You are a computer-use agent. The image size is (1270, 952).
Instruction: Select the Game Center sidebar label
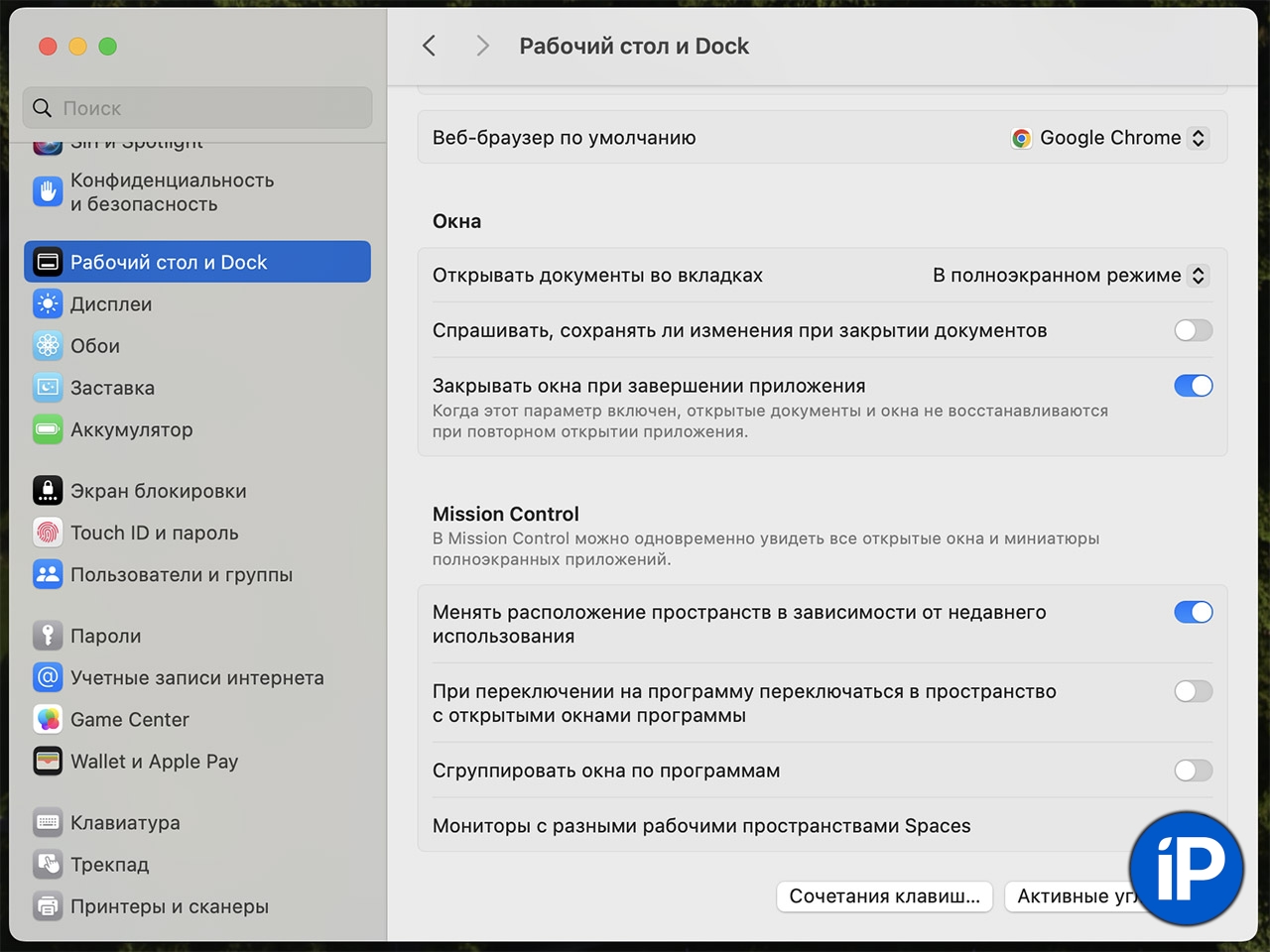pos(130,720)
